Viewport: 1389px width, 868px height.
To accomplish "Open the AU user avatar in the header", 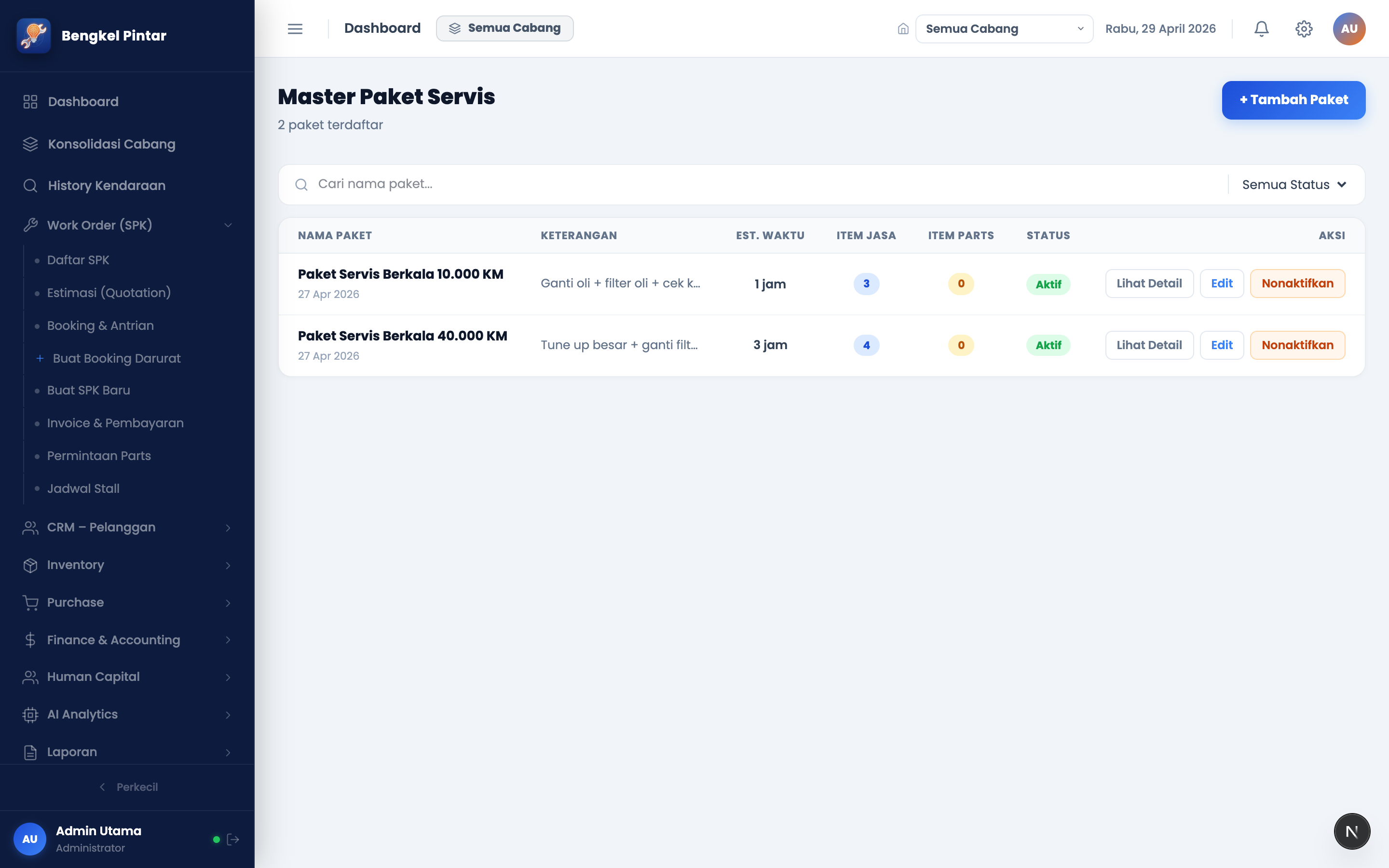I will coord(1349,29).
